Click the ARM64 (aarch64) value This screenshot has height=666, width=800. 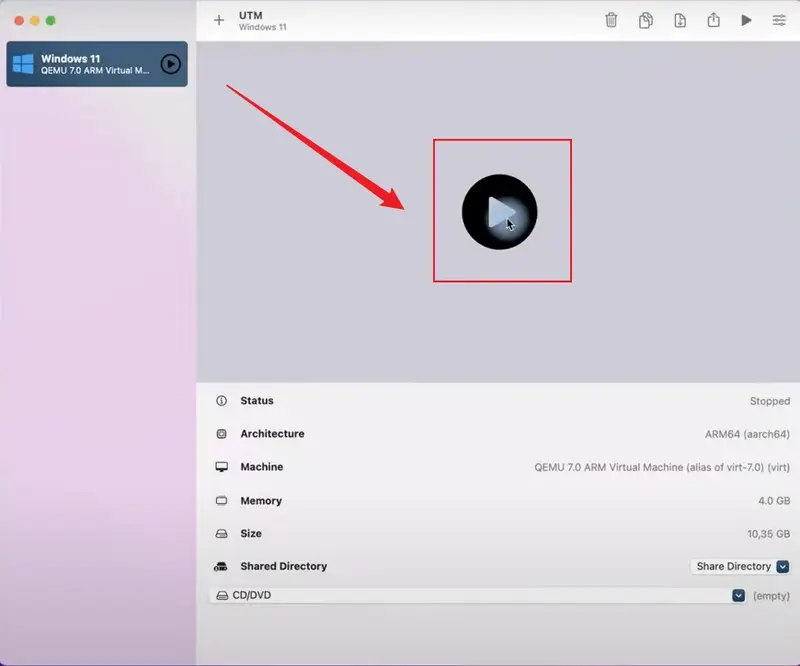[747, 434]
